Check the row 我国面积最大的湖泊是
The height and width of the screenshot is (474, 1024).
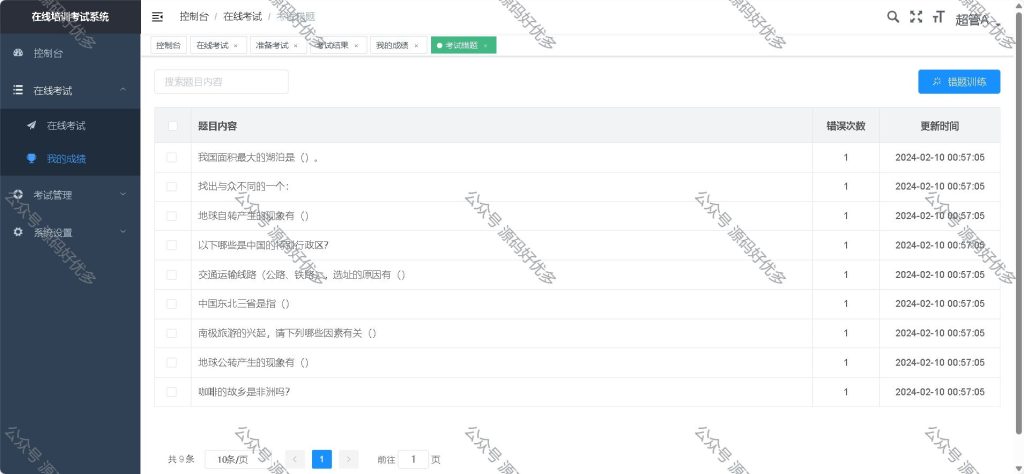tap(172, 157)
